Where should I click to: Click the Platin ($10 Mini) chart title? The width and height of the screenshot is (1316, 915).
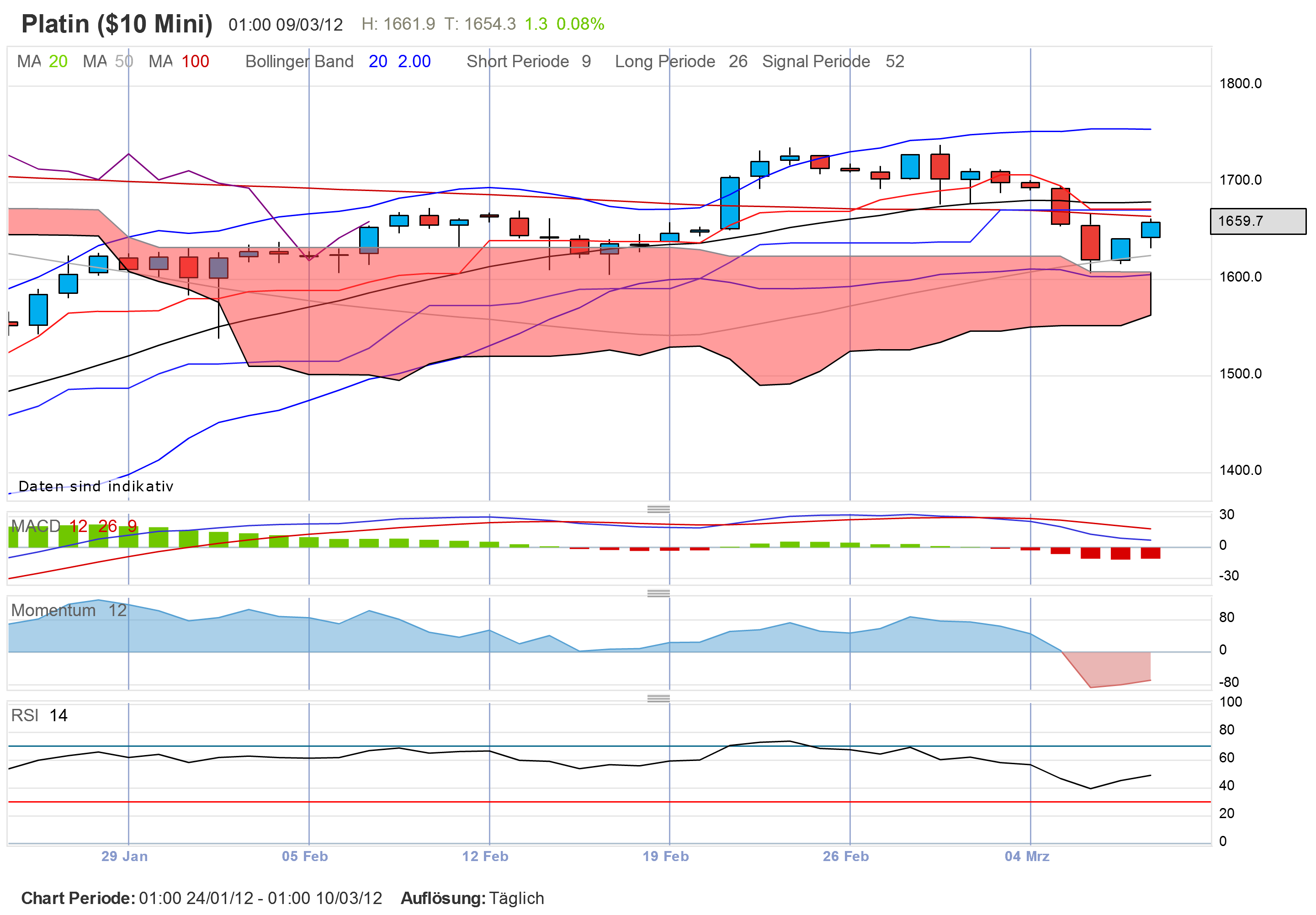pyautogui.click(x=117, y=23)
